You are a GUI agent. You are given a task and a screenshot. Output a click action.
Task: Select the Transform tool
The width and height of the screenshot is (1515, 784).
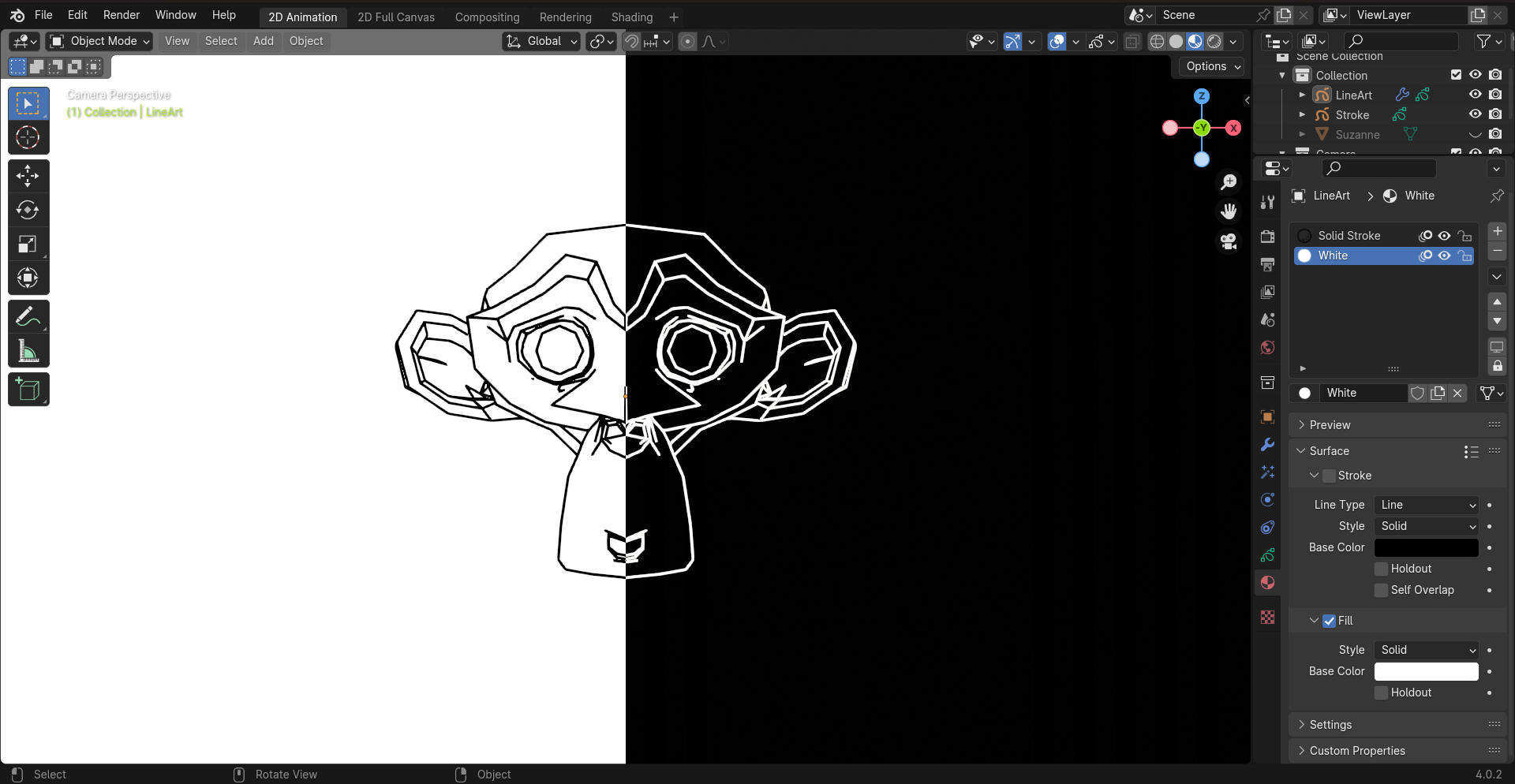28,278
